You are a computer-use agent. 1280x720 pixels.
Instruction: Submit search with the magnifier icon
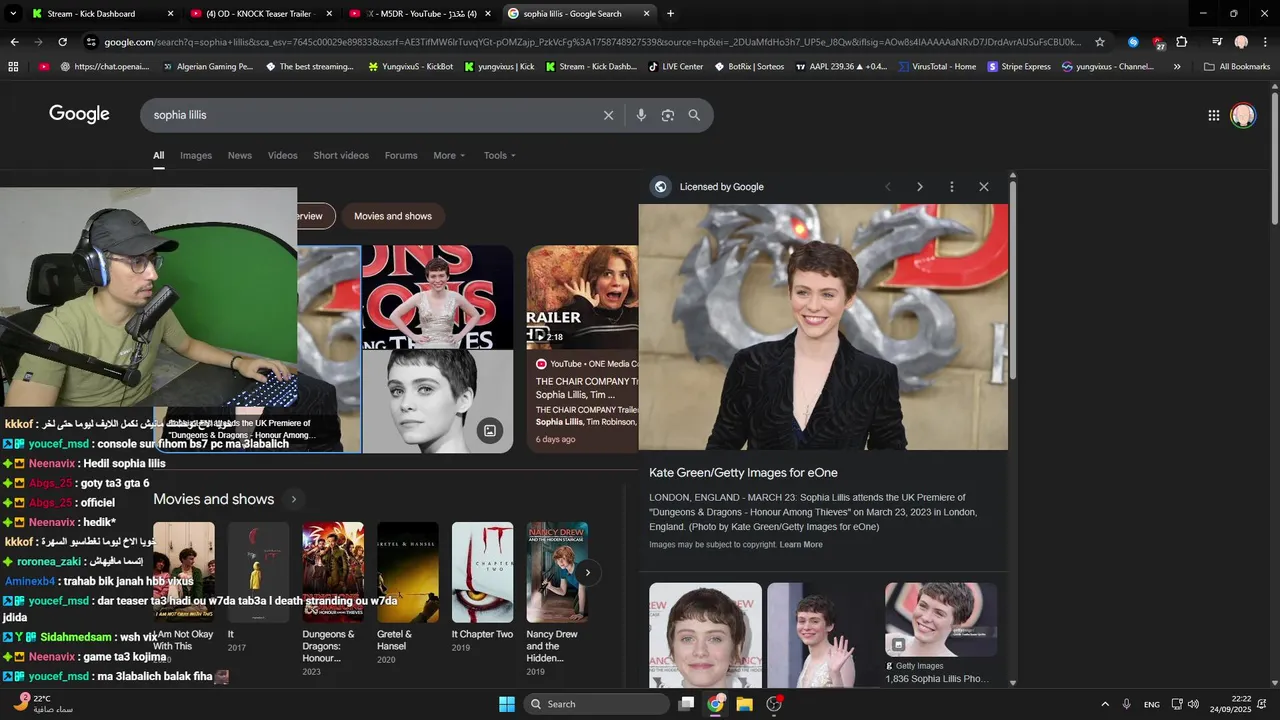point(694,115)
